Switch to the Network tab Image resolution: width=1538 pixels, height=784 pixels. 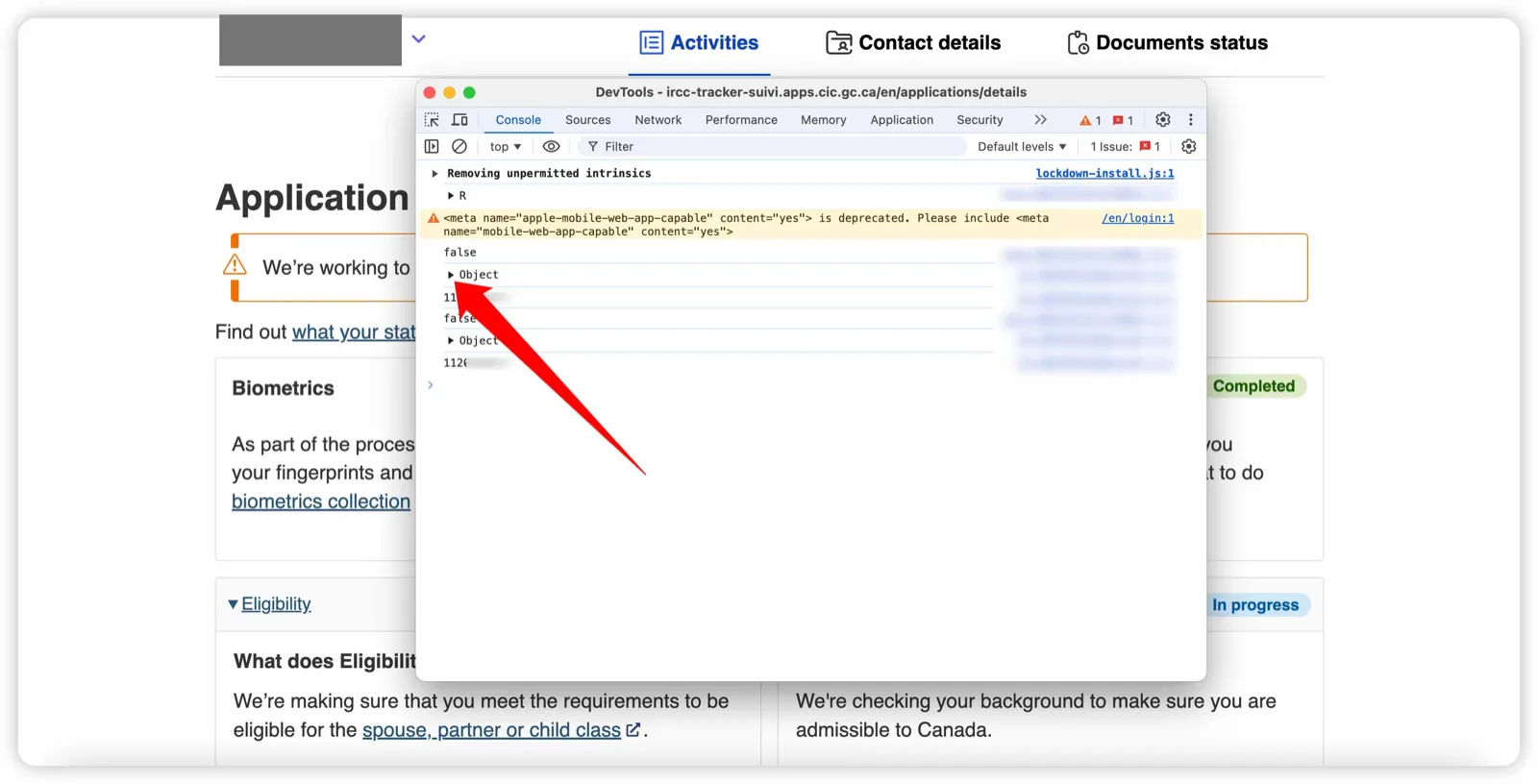pyautogui.click(x=658, y=120)
